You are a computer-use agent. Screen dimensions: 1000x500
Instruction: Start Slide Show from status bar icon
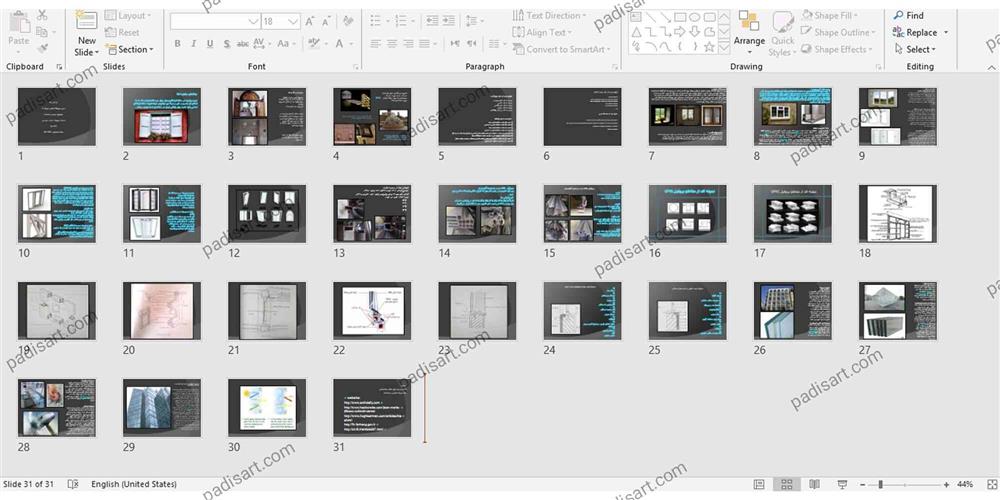pyautogui.click(x=841, y=484)
